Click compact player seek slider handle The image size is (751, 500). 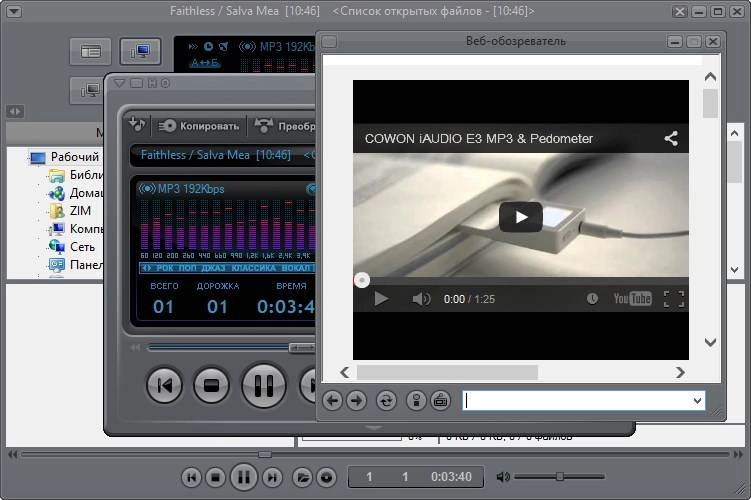pyautogui.click(x=302, y=348)
